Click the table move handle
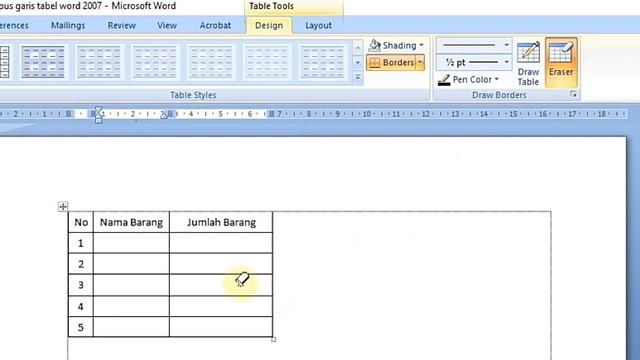The image size is (640, 360). 63,207
